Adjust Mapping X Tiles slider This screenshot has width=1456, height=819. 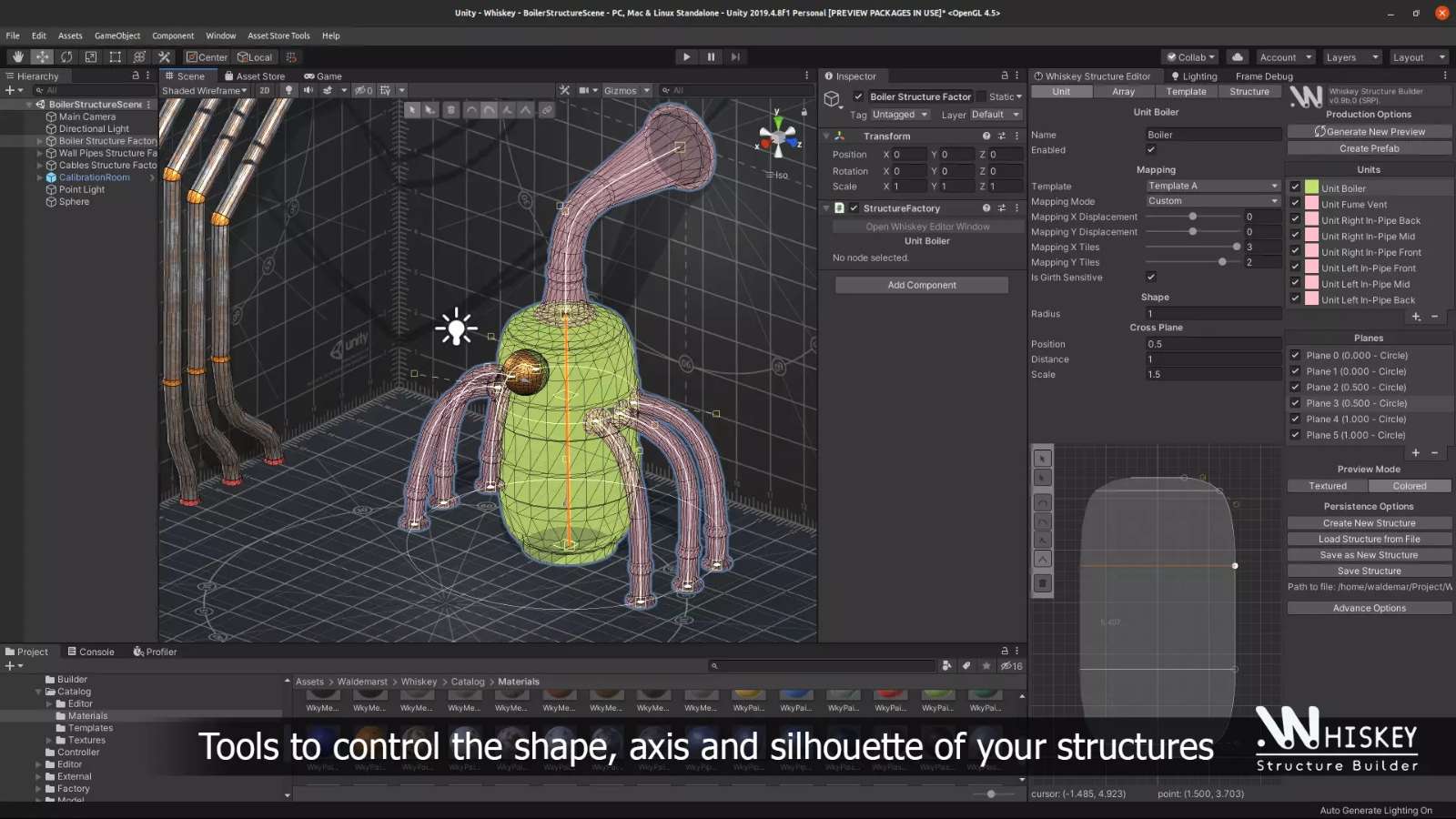pos(1193,247)
